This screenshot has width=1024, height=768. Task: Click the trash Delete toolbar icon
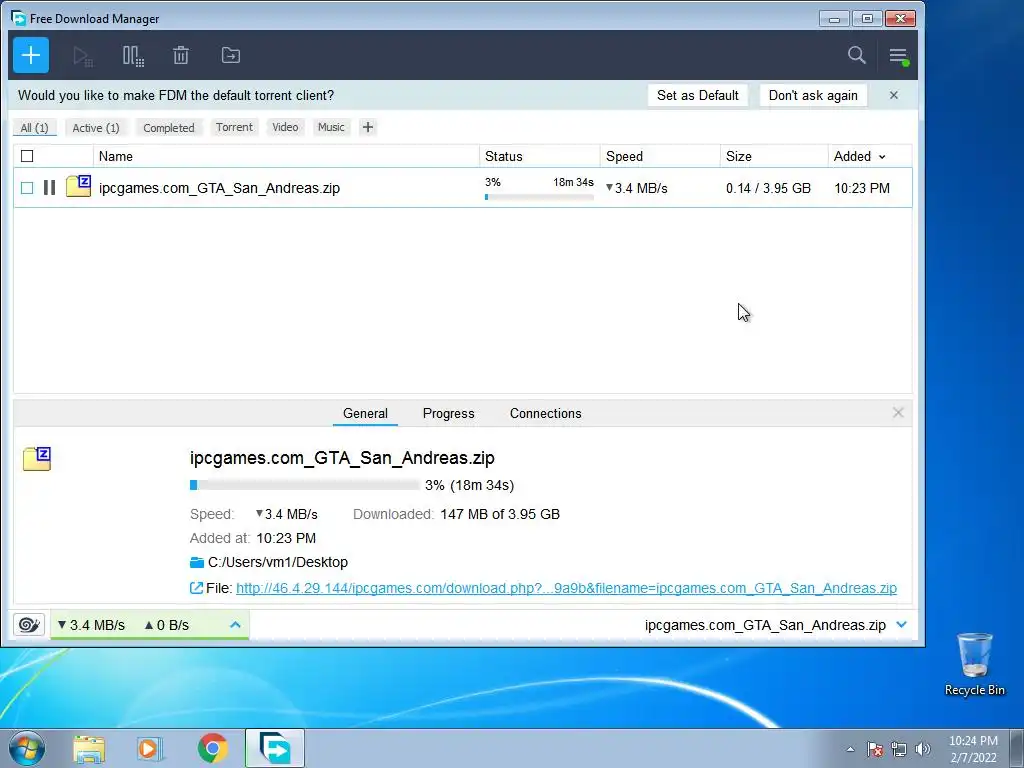click(x=181, y=56)
